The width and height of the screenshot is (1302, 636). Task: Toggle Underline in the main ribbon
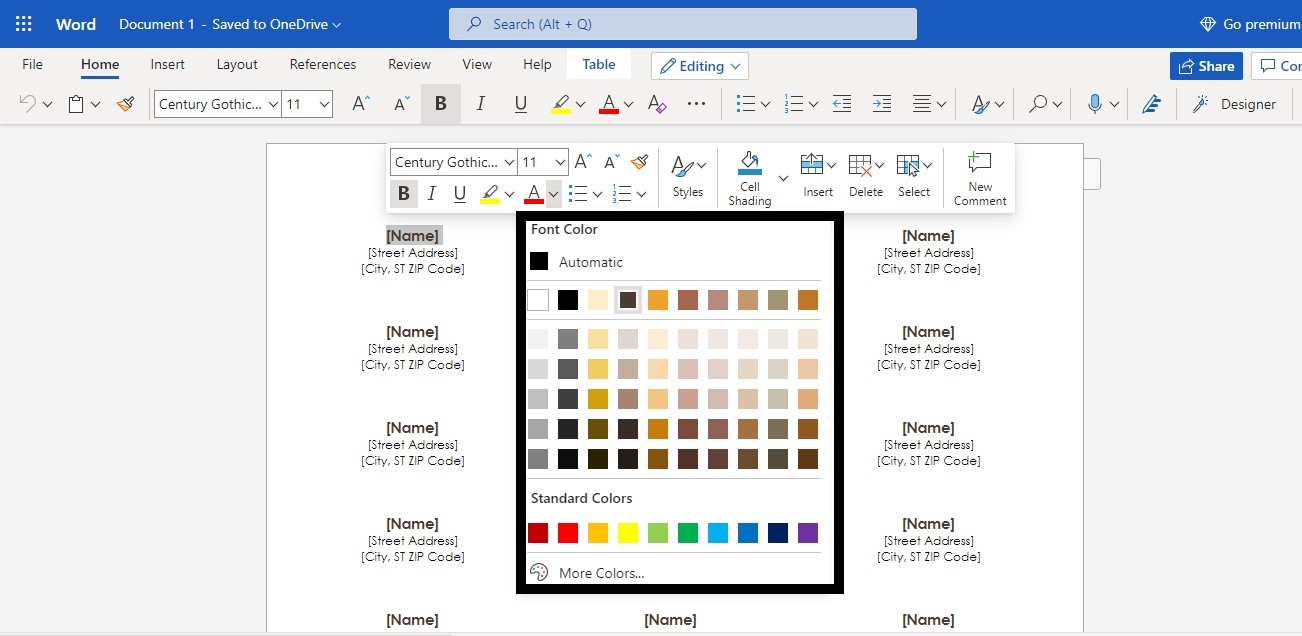(520, 104)
